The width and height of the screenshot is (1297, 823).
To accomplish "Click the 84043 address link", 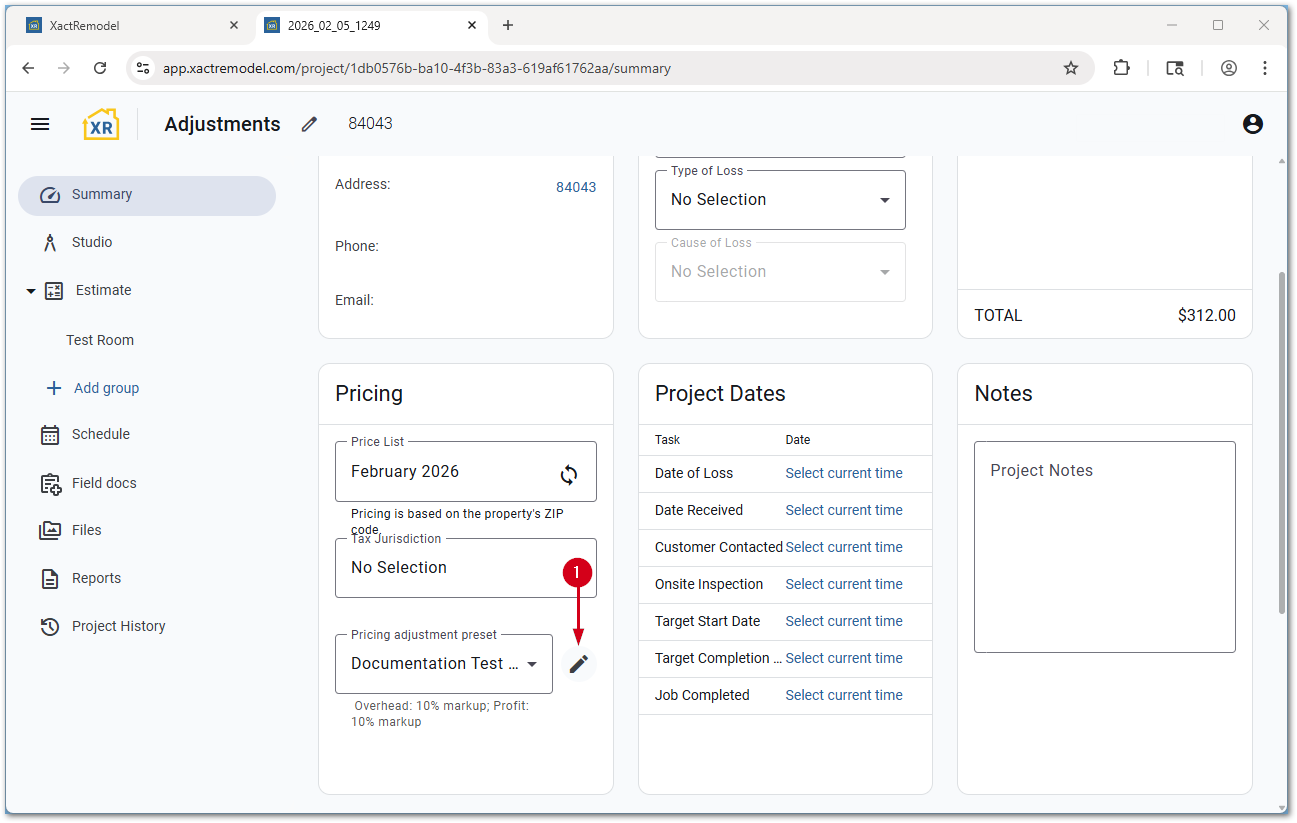I will click(576, 187).
